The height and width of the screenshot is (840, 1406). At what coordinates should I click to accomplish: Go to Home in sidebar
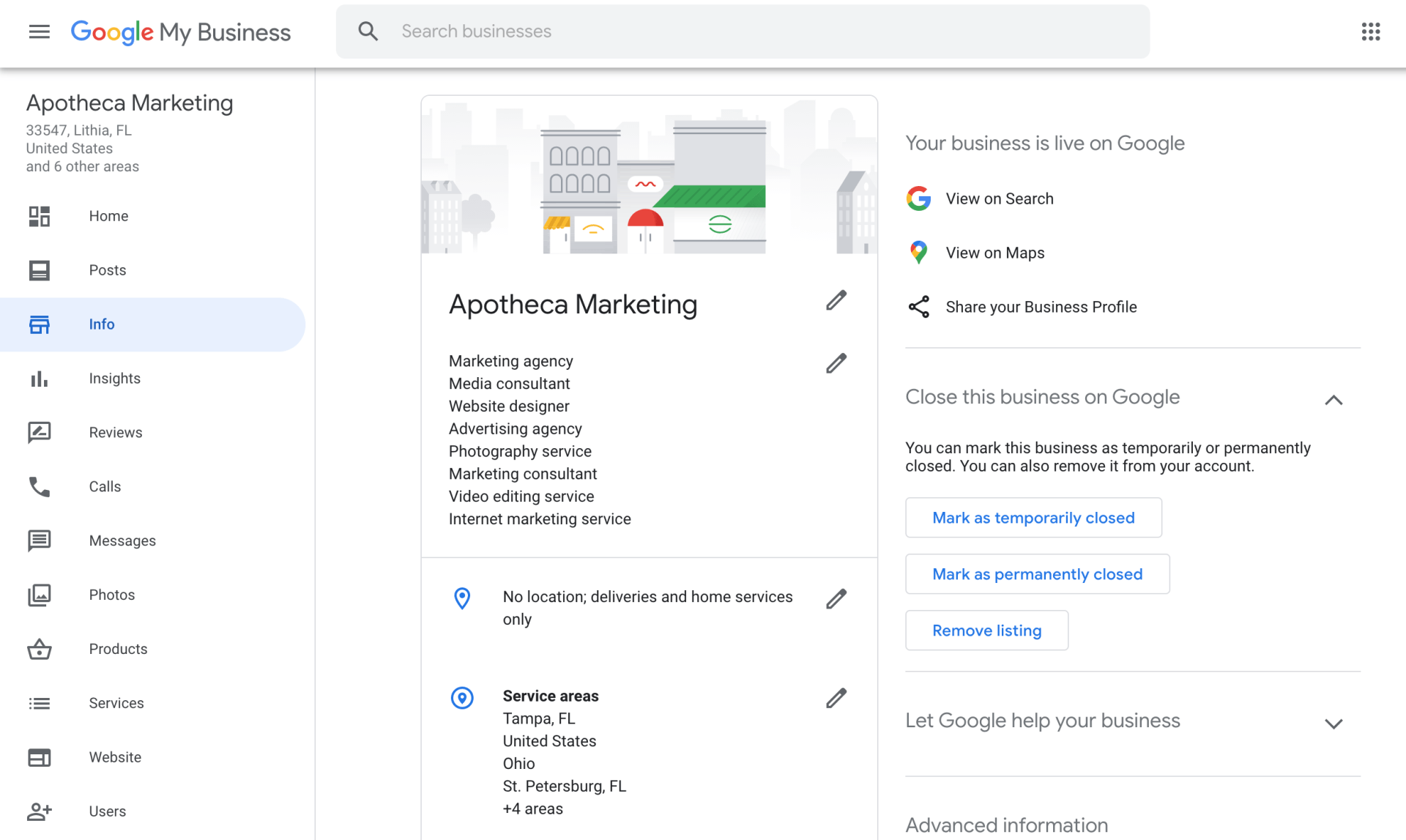[108, 216]
